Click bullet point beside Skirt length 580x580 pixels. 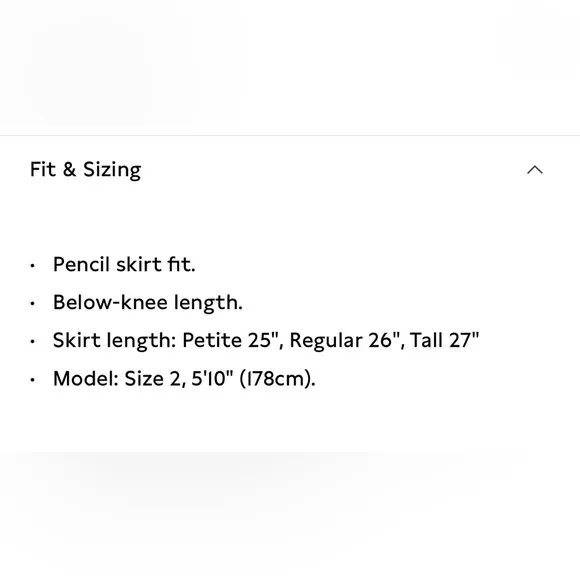[x=33, y=341]
